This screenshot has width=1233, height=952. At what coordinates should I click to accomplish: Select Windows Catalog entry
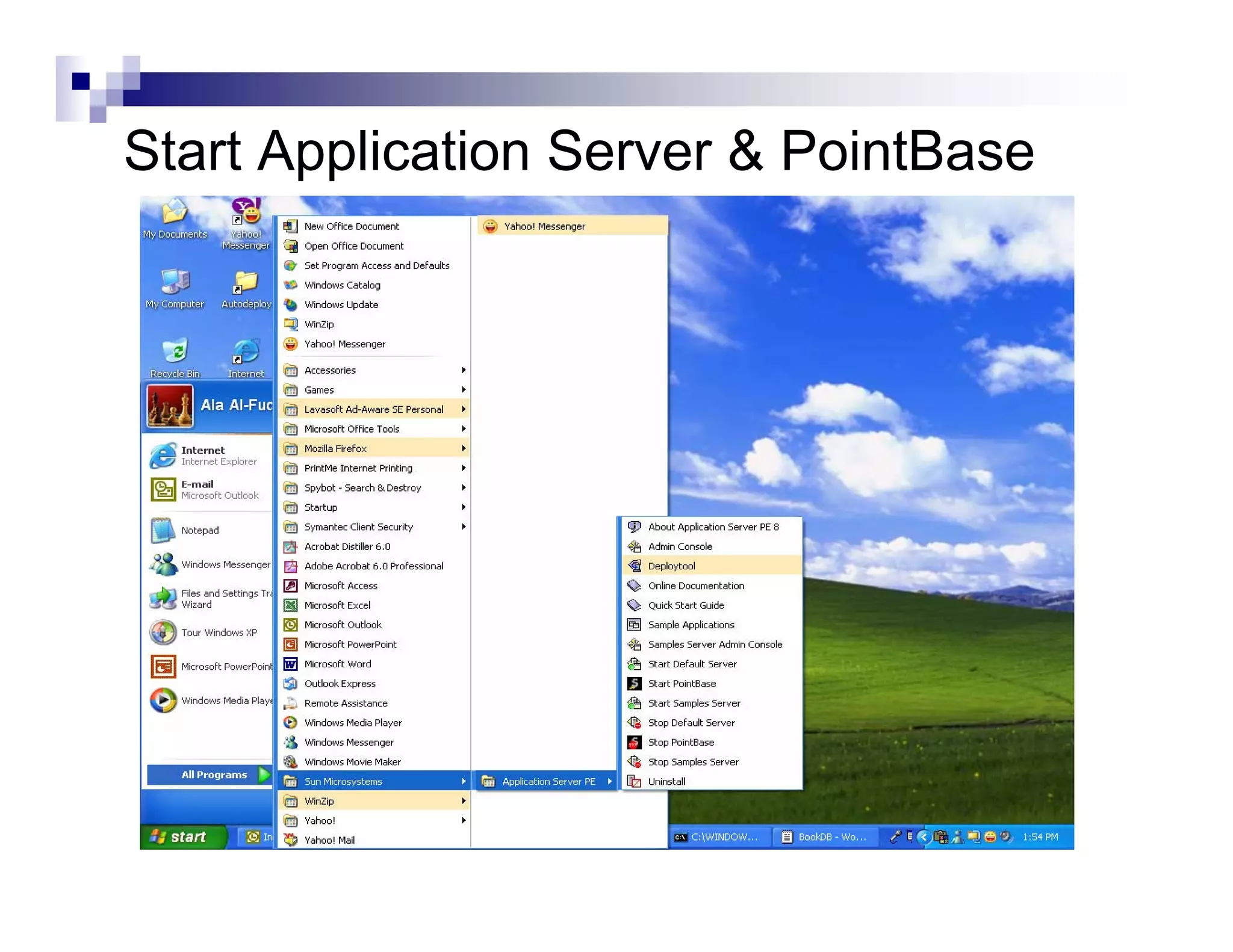[x=374, y=285]
